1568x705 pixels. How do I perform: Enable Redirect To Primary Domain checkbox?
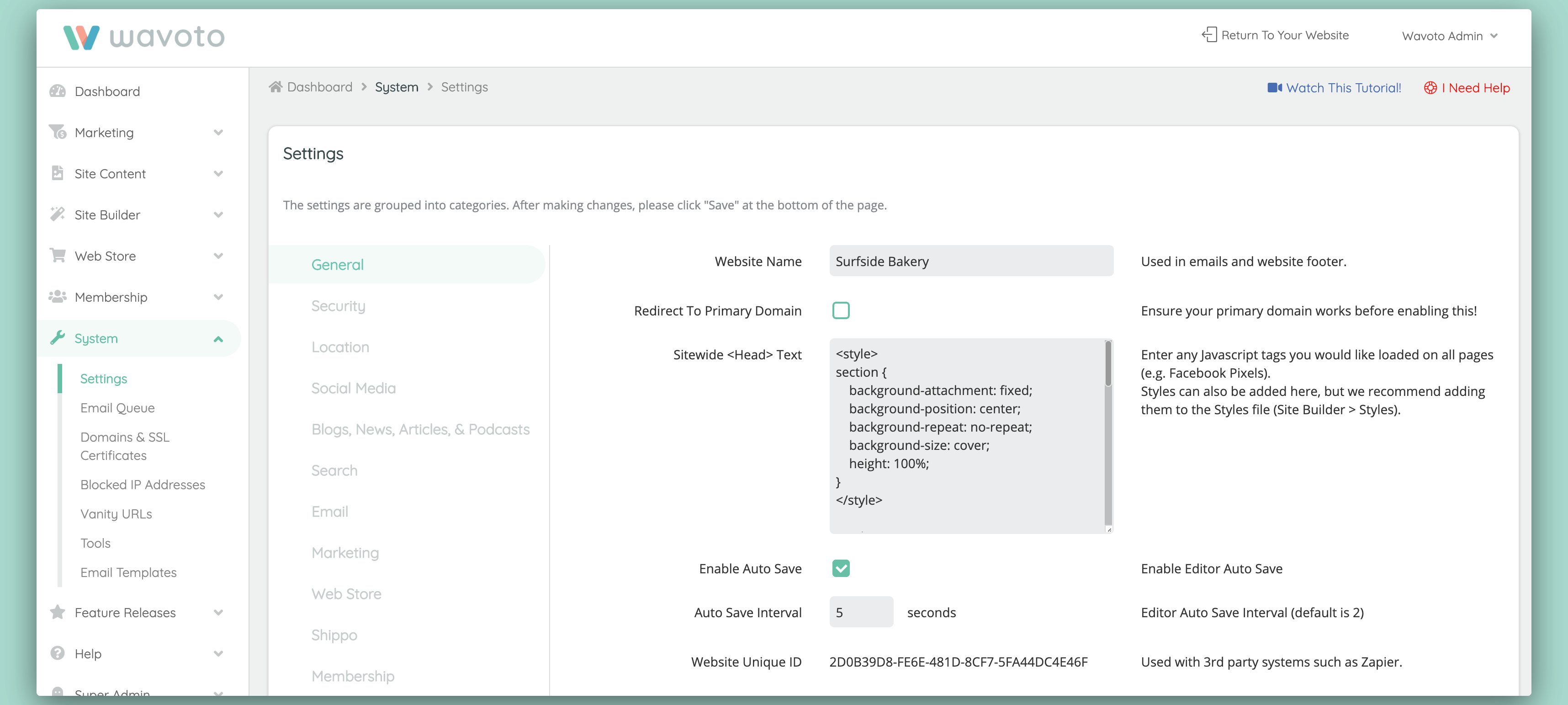pyautogui.click(x=841, y=311)
